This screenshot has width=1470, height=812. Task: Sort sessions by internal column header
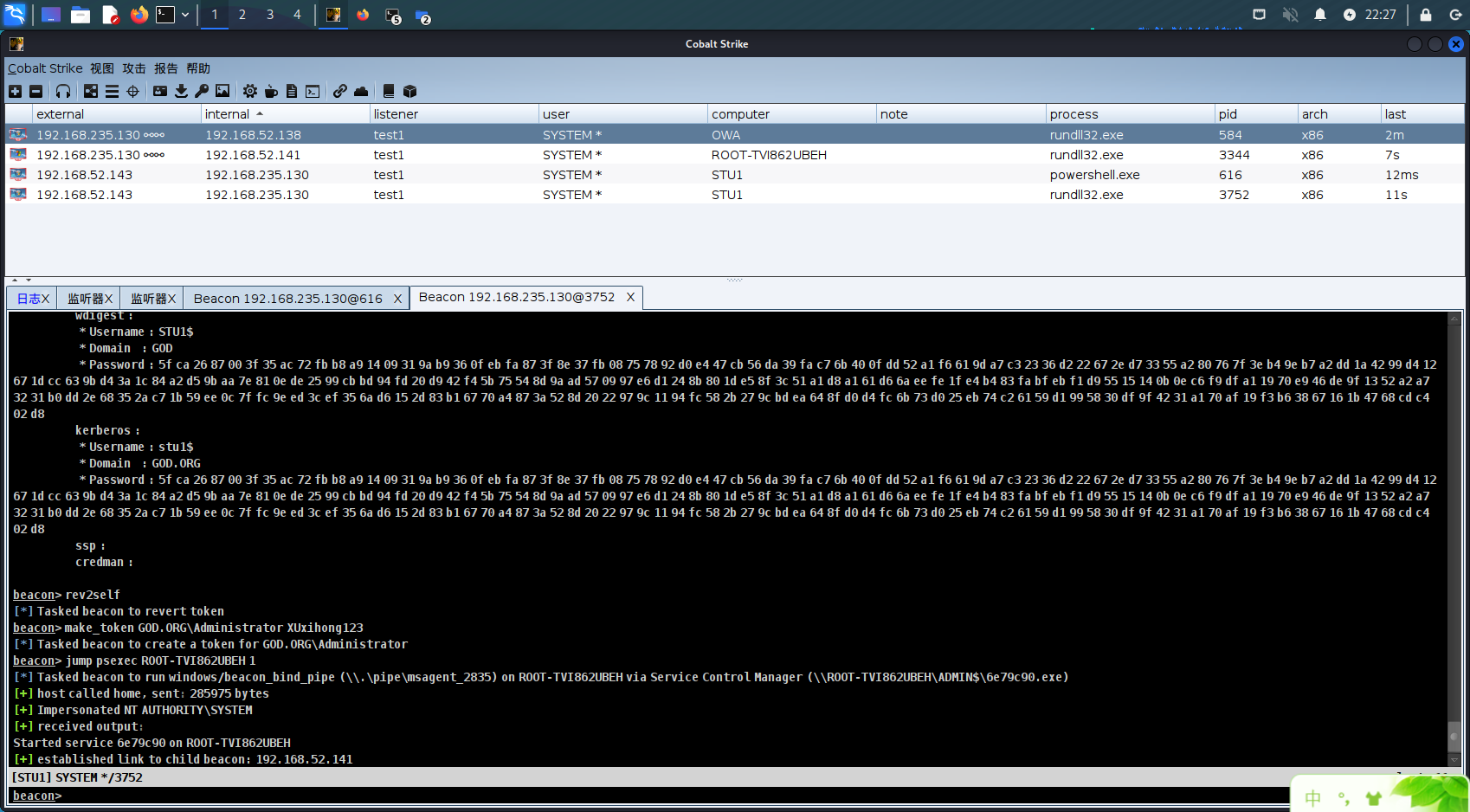[285, 114]
